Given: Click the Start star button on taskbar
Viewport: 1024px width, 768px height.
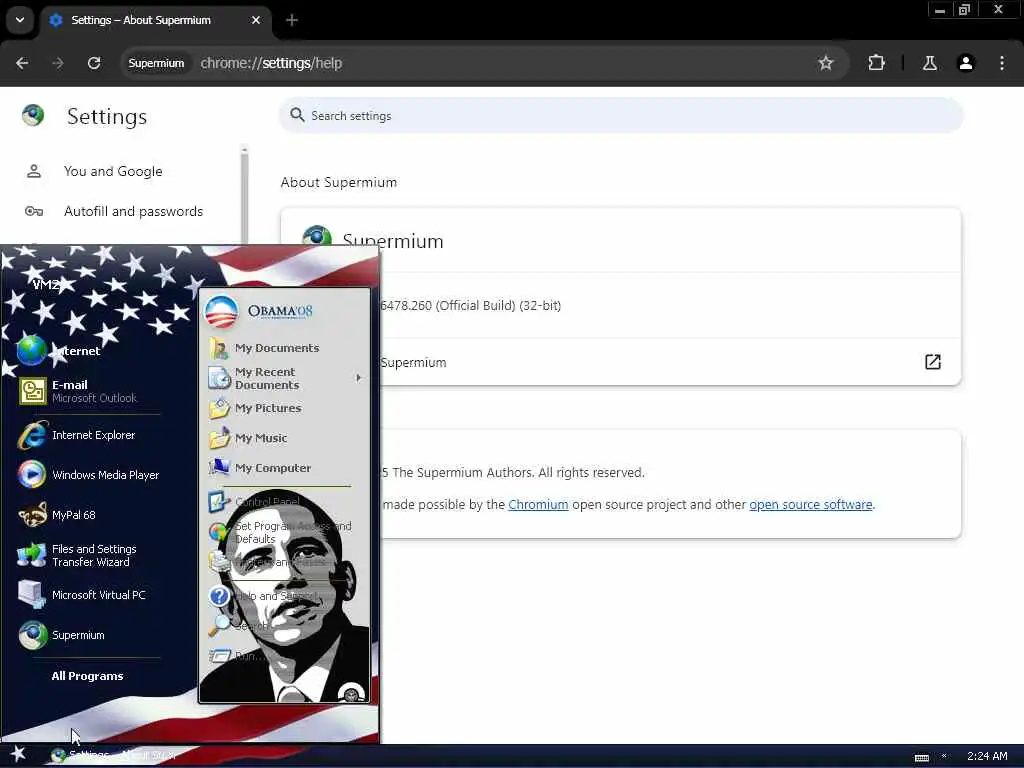Looking at the screenshot, I should click(x=18, y=755).
